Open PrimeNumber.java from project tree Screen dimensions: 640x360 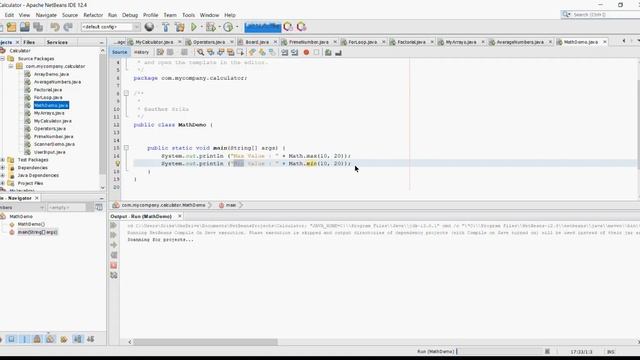point(53,137)
